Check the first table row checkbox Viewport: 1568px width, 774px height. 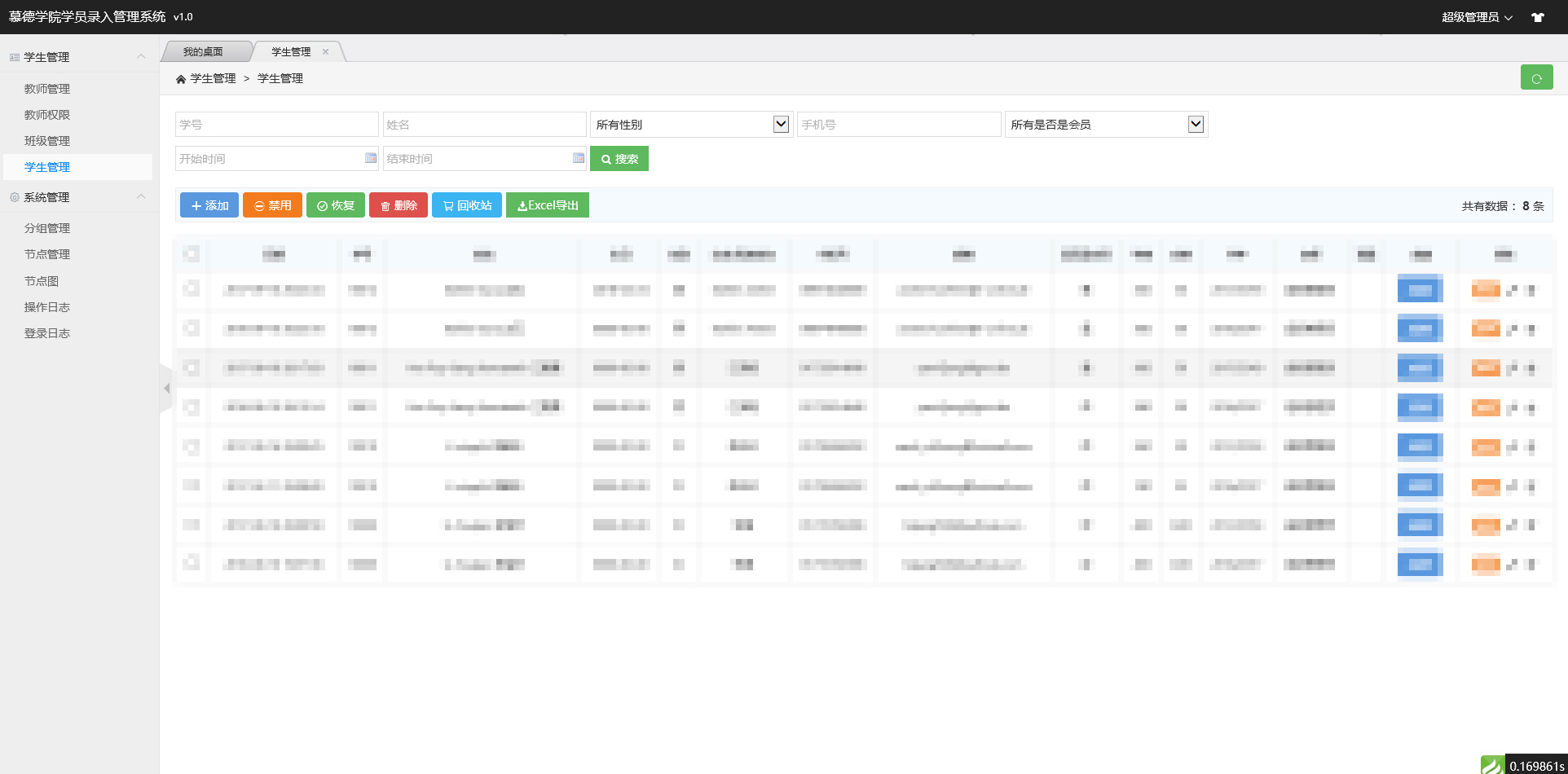coord(192,288)
